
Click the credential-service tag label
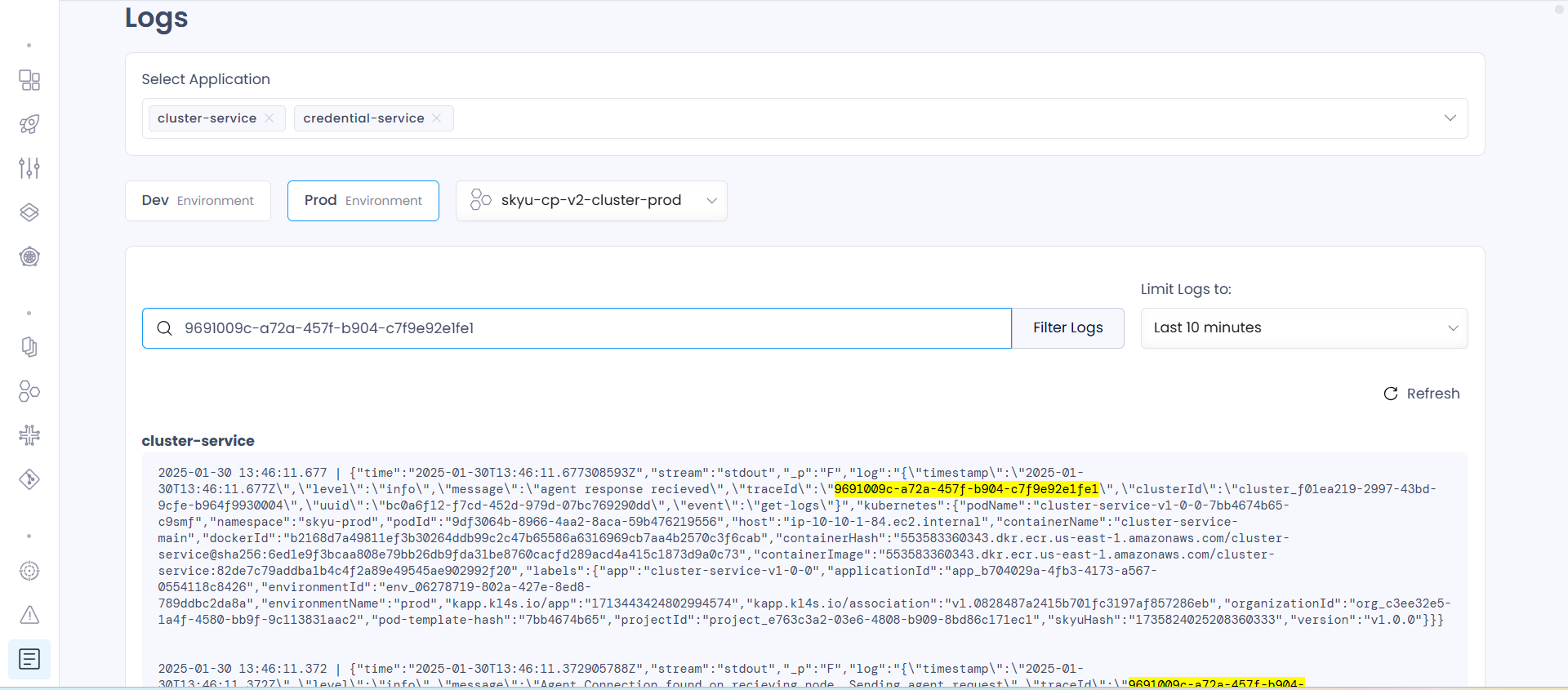tap(363, 118)
